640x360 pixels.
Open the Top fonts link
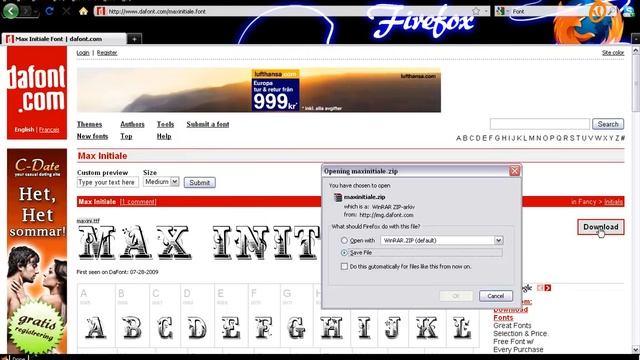pos(126,136)
